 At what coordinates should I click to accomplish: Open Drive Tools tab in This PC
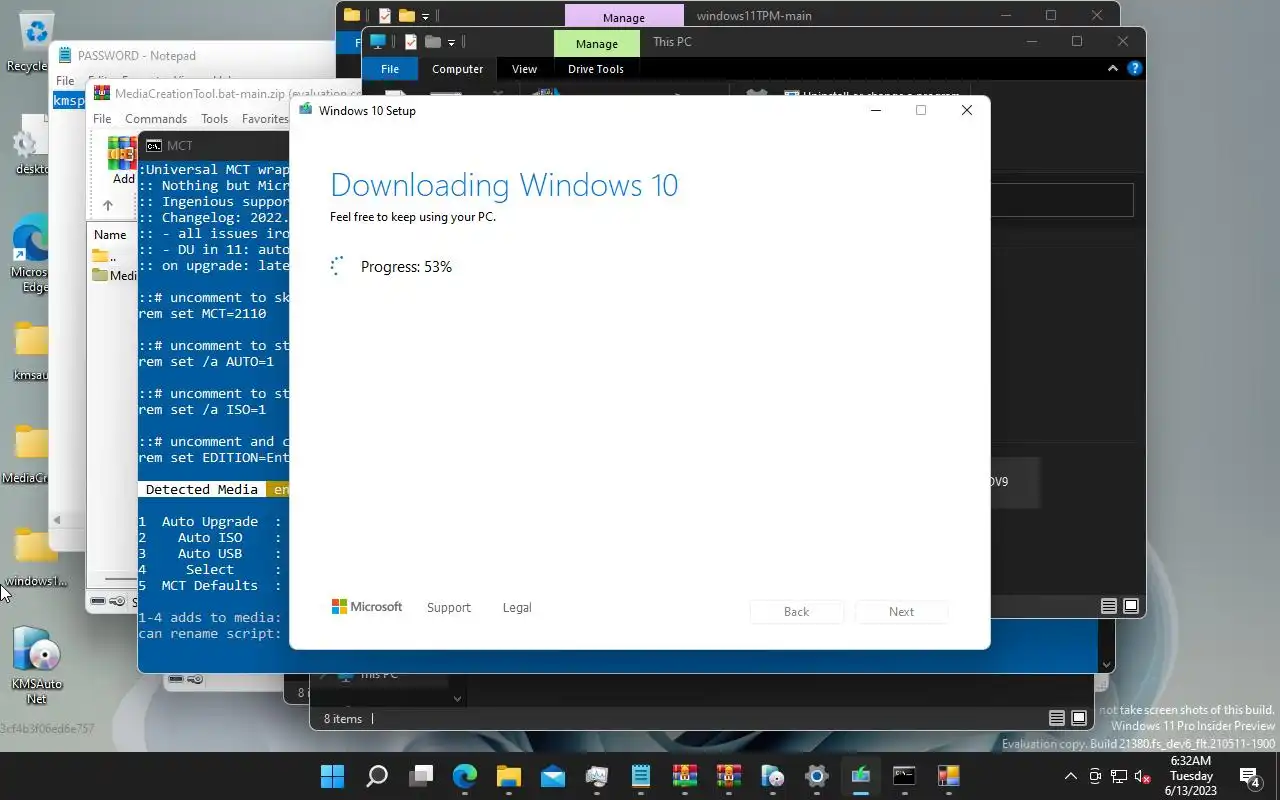pyautogui.click(x=596, y=69)
